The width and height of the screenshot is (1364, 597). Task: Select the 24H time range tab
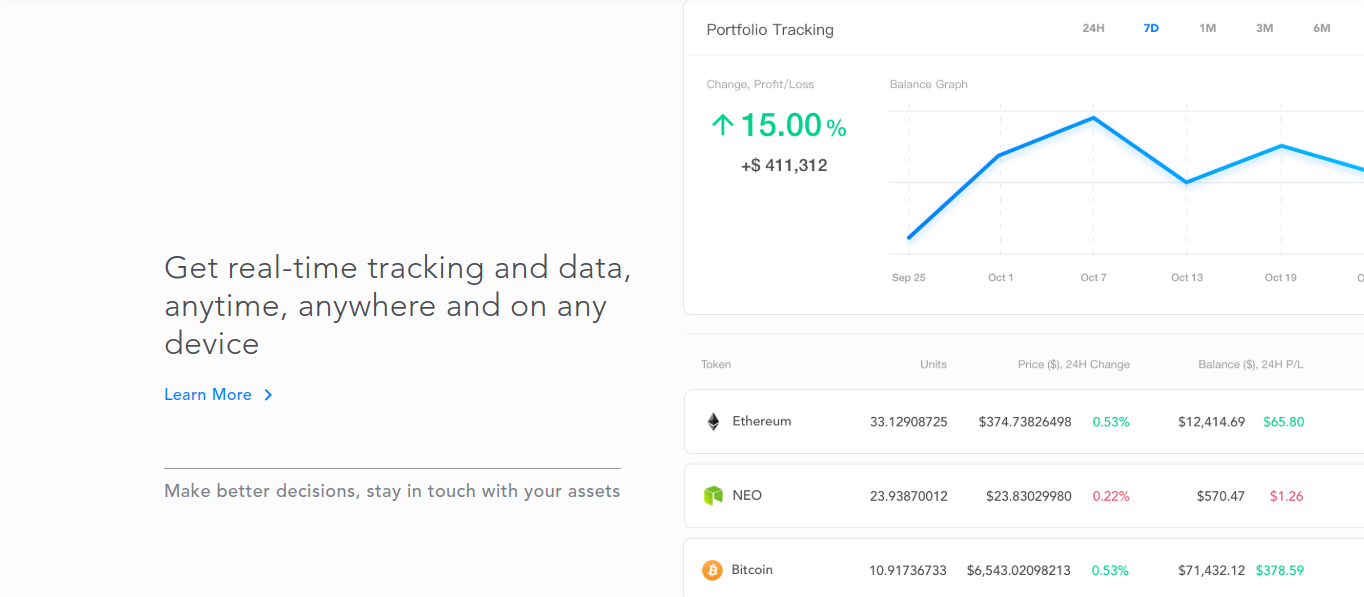(x=1093, y=28)
